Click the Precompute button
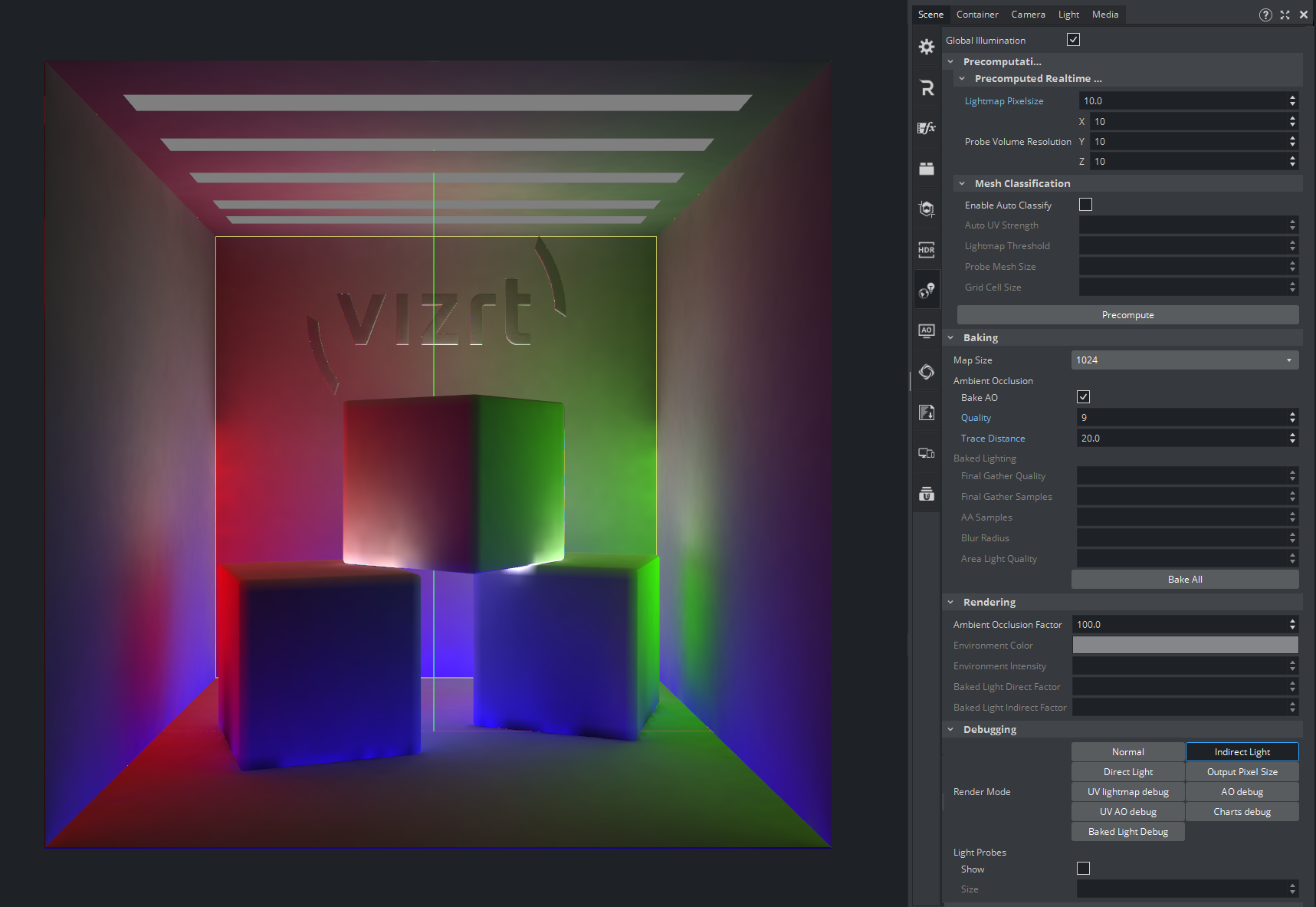The height and width of the screenshot is (907, 1316). [x=1127, y=315]
